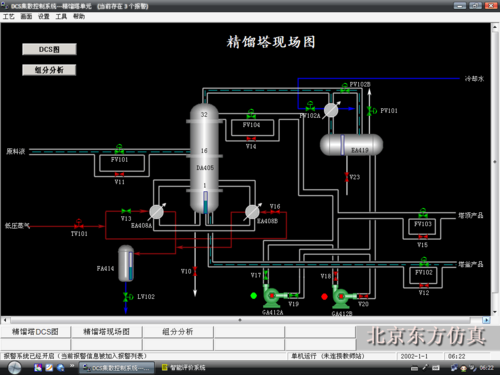Click the 塔顶产品 label

(470, 216)
